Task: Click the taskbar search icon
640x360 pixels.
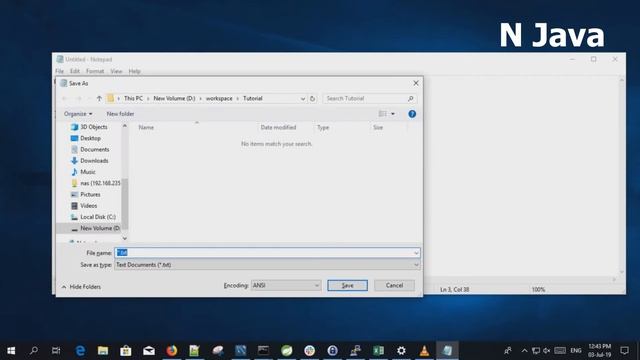Action: (34, 351)
